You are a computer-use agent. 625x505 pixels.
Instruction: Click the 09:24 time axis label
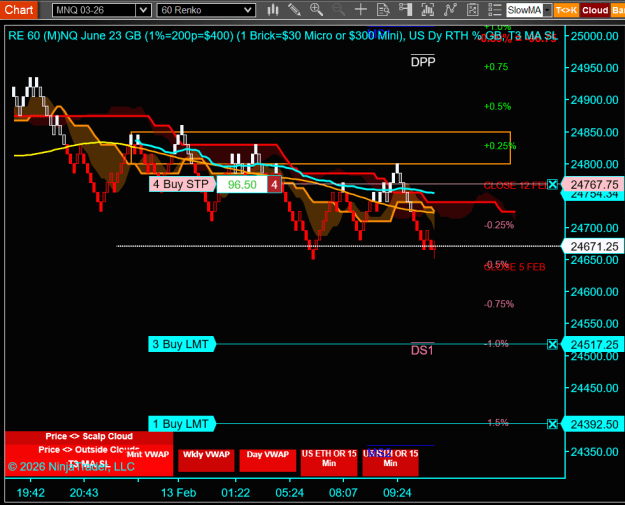coord(397,493)
